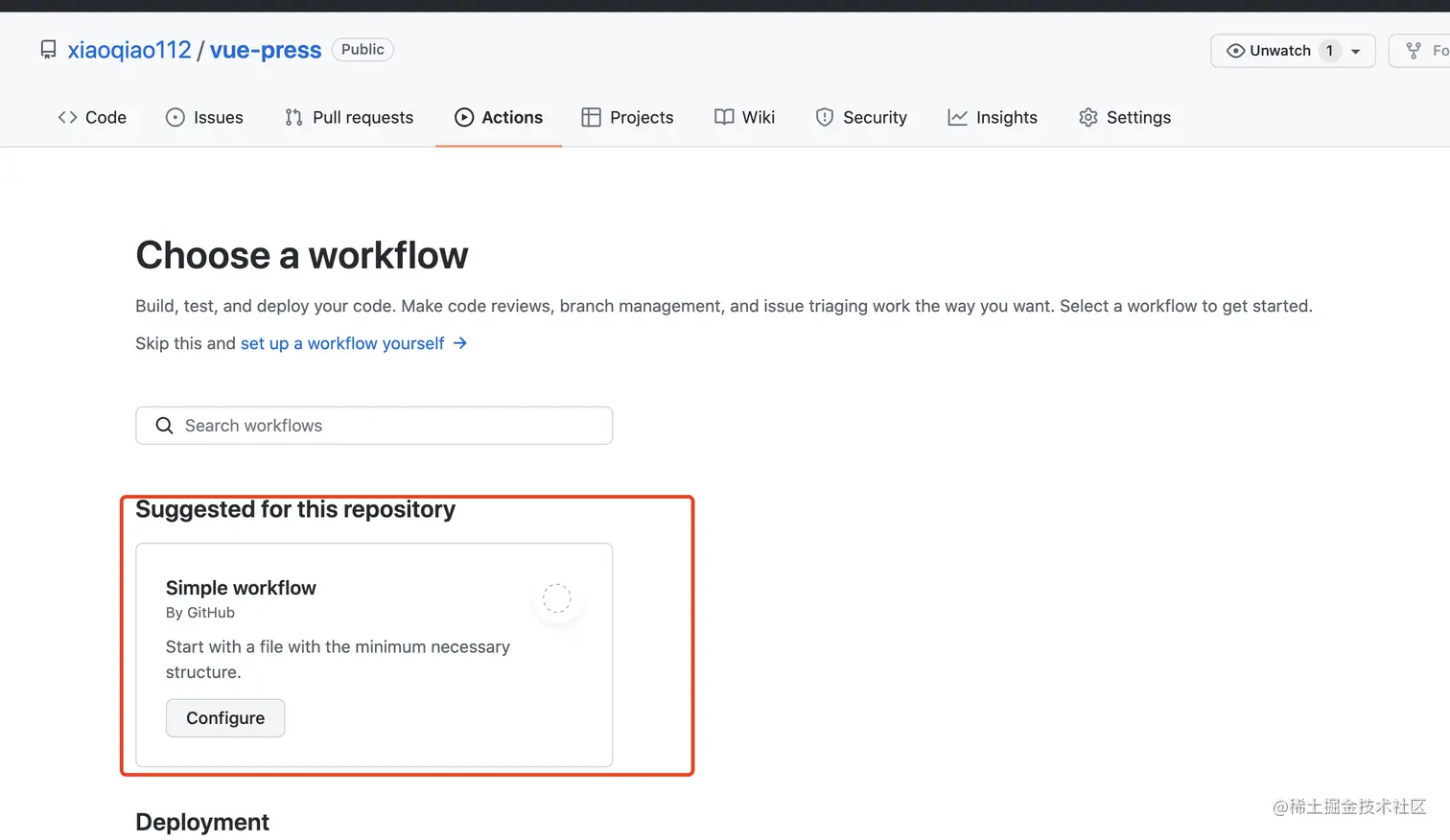Click the Settings gear icon
Screen dimensions: 1450x840
(x=1087, y=117)
